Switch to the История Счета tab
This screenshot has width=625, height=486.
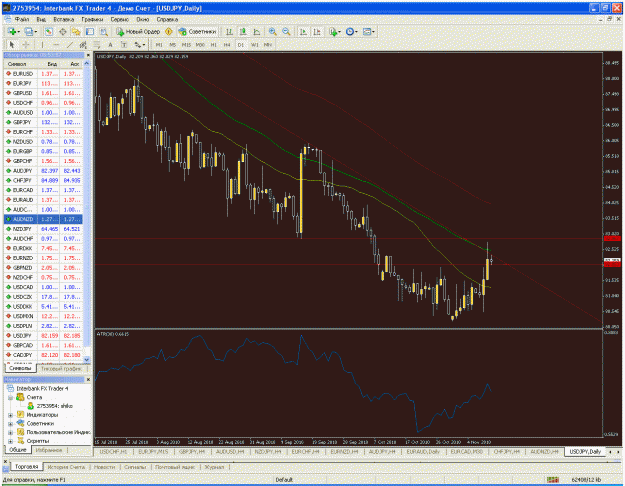pos(66,467)
